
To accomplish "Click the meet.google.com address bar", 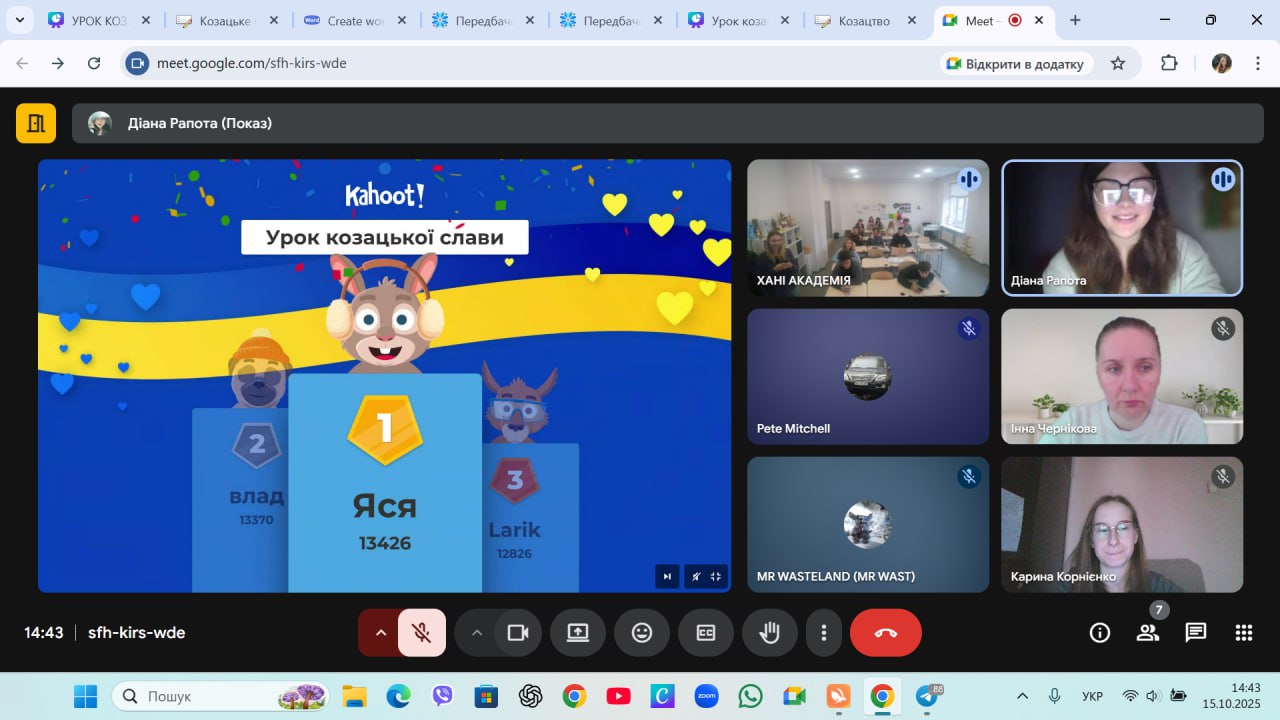I will 500,63.
